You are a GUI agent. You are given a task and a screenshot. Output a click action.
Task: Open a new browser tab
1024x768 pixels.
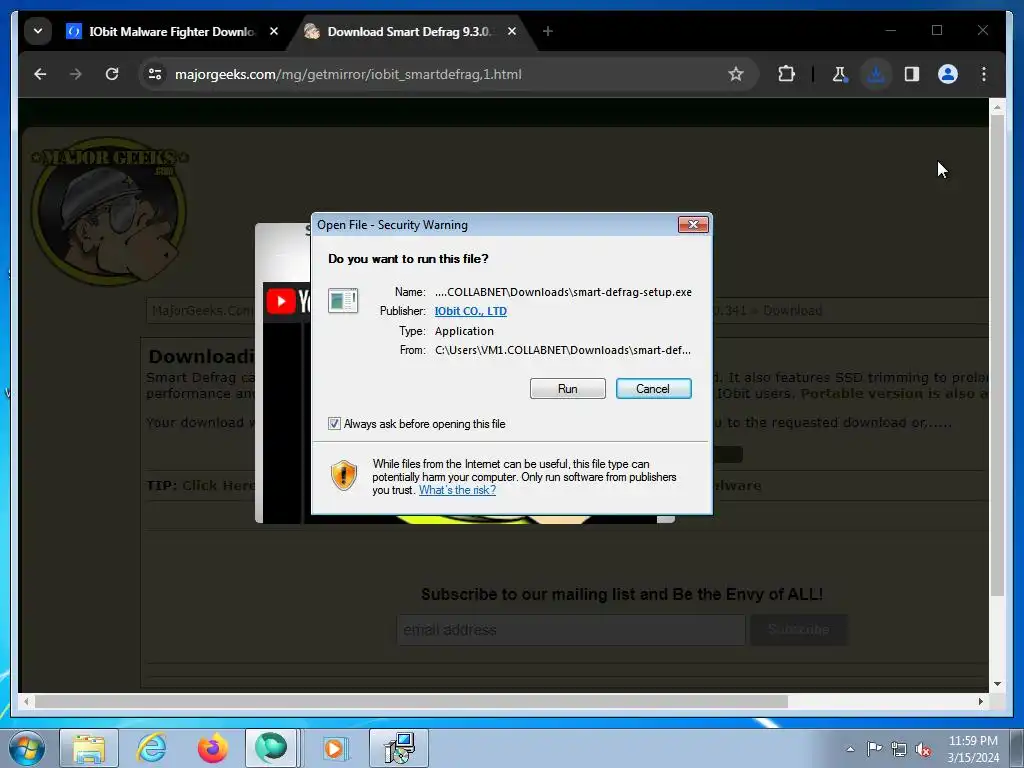pos(547,31)
